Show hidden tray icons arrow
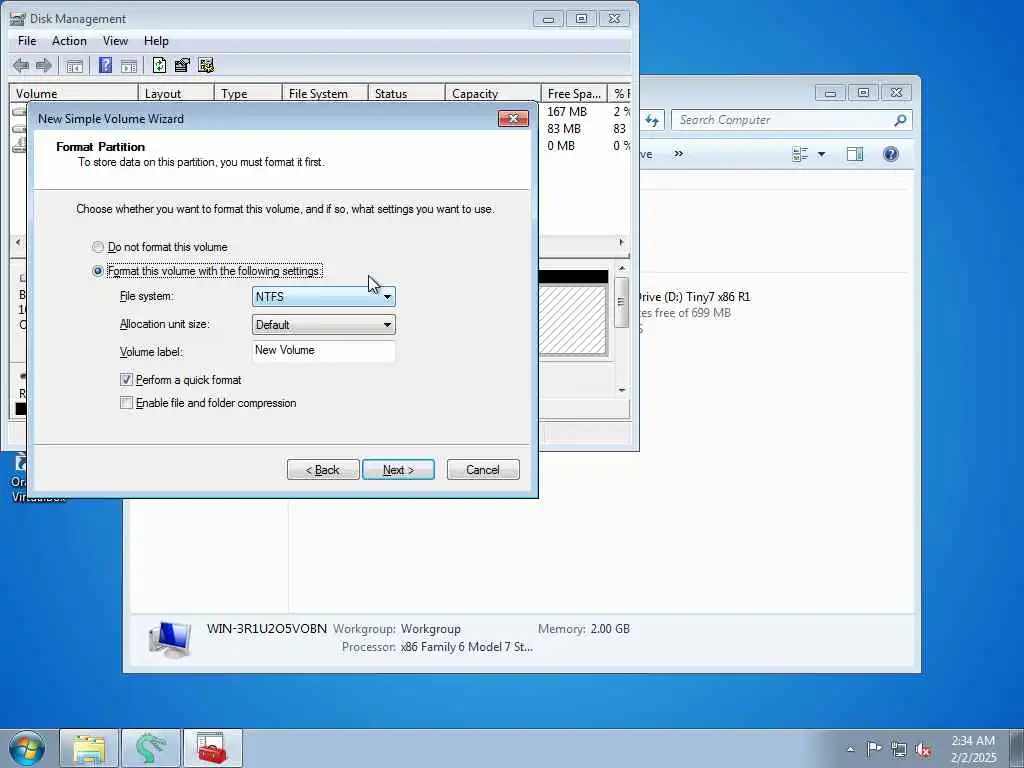The width and height of the screenshot is (1024, 768). 850,749
